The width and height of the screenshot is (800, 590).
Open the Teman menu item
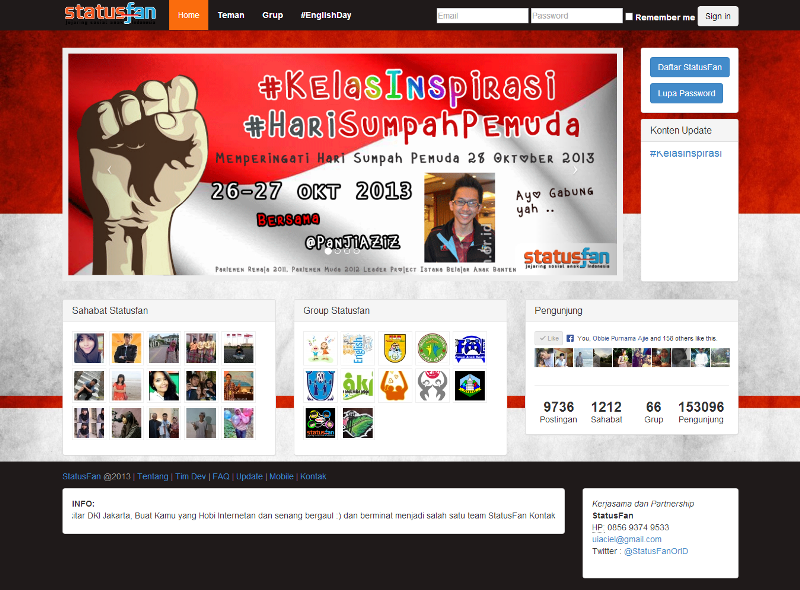coord(231,15)
